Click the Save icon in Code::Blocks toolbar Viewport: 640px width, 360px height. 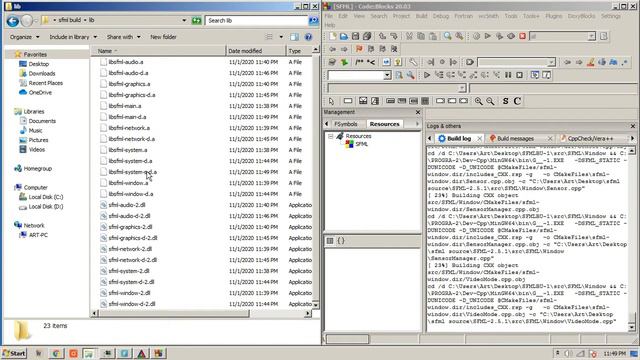(x=356, y=36)
